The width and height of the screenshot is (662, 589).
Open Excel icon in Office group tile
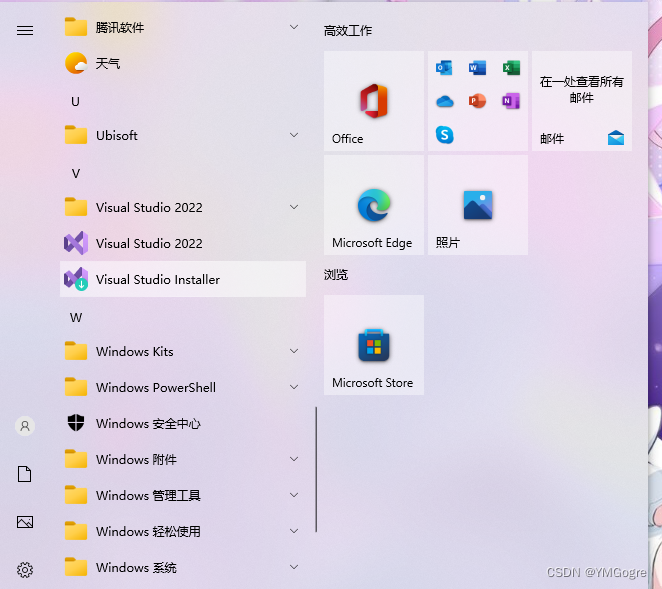(511, 68)
